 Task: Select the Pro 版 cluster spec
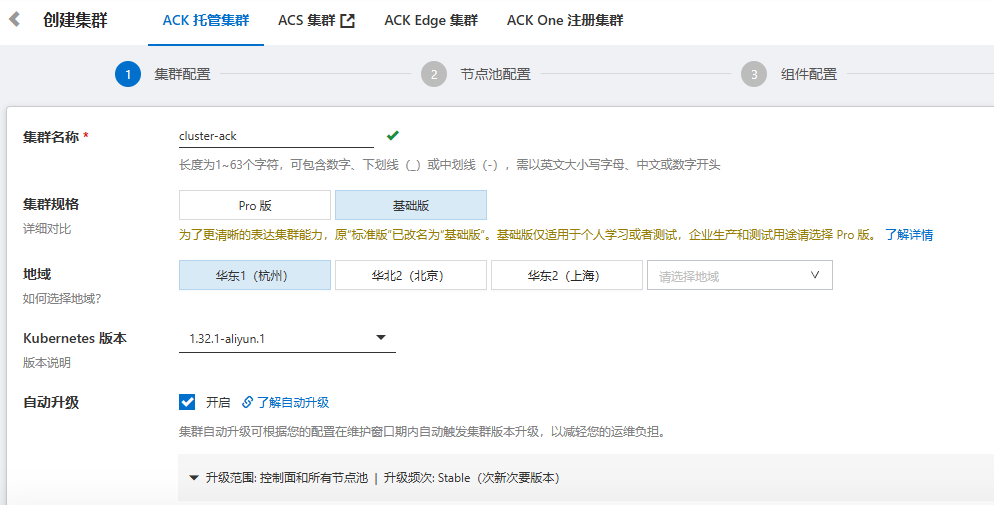point(255,205)
